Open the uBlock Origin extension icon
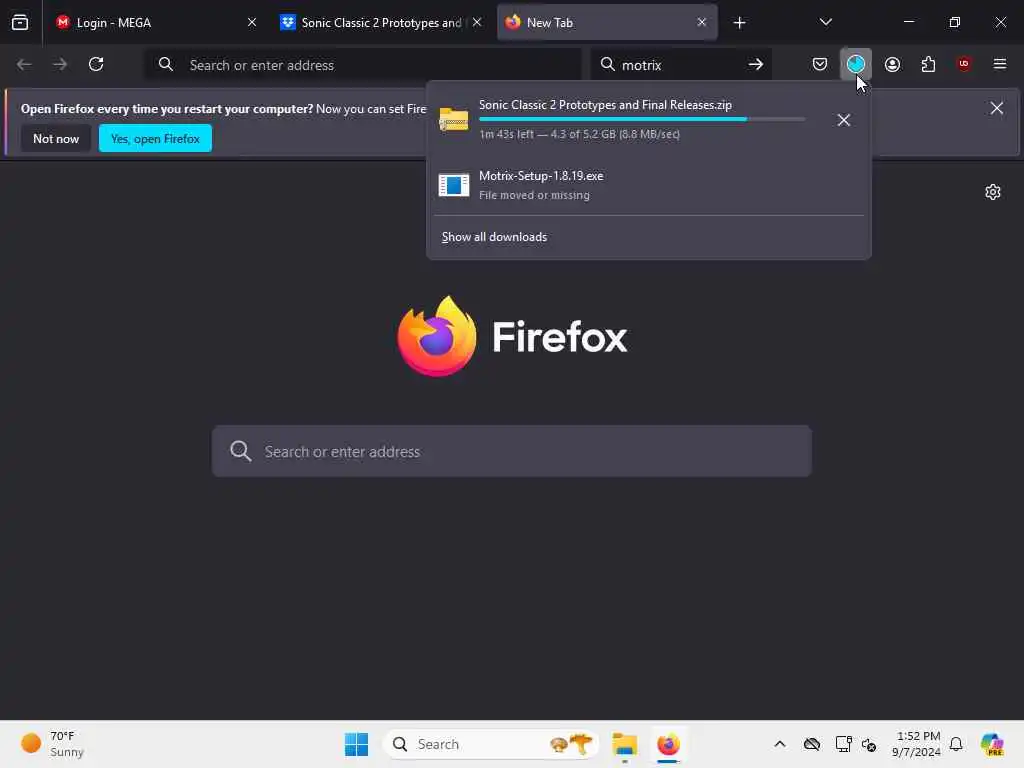This screenshot has height=768, width=1024. point(964,64)
